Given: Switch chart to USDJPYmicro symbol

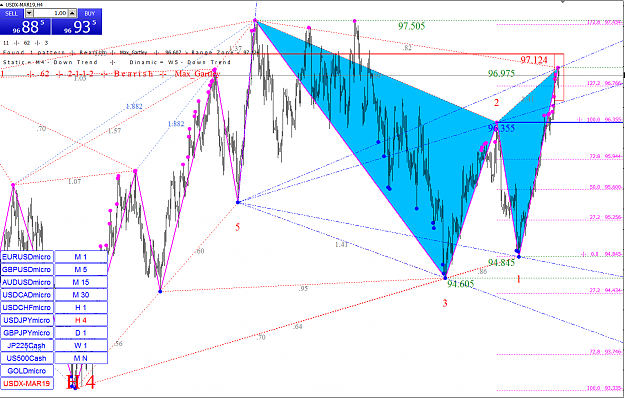Looking at the screenshot, I should coord(27,320).
